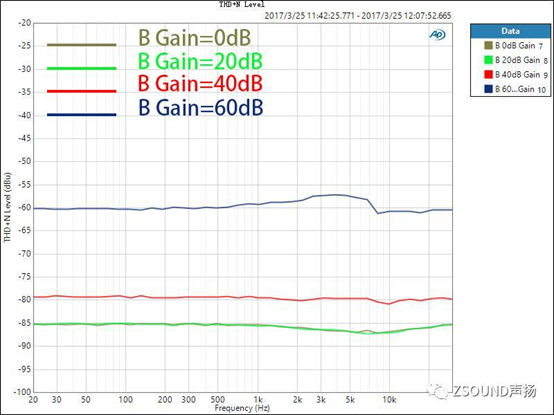Click the green B 20dB Gain legend swatch
Viewport: 554px width, 415px height.
click(x=488, y=60)
